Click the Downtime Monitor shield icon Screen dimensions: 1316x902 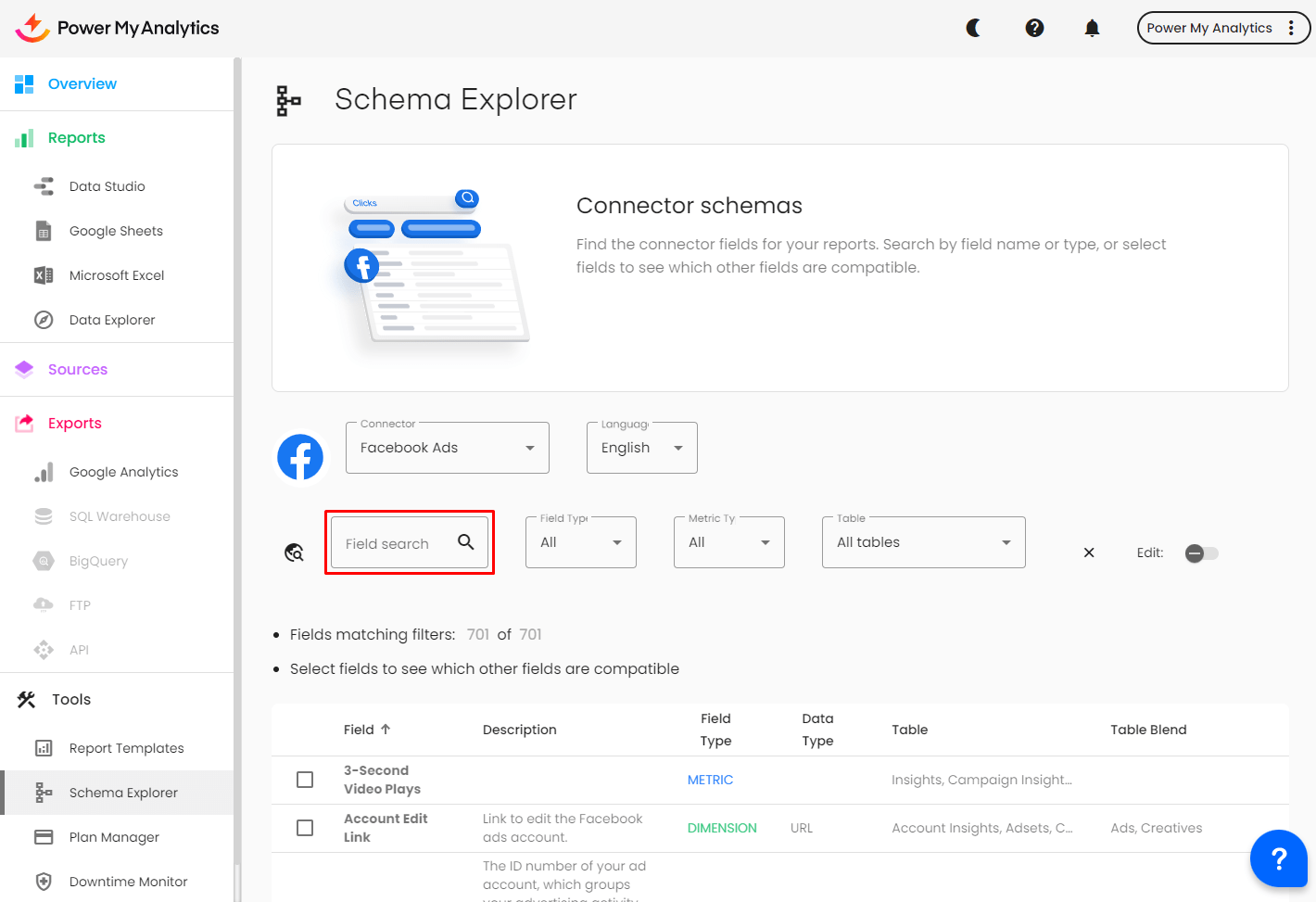click(x=44, y=882)
